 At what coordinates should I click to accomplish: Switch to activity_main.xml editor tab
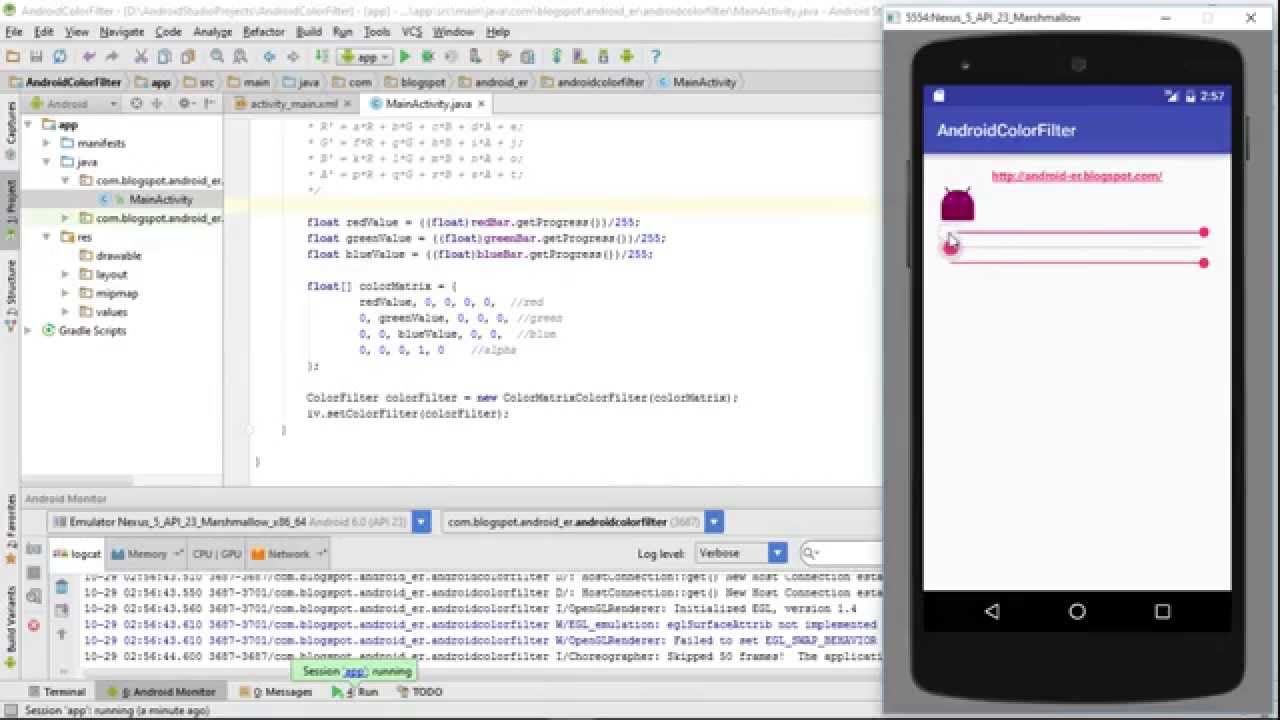pos(292,104)
